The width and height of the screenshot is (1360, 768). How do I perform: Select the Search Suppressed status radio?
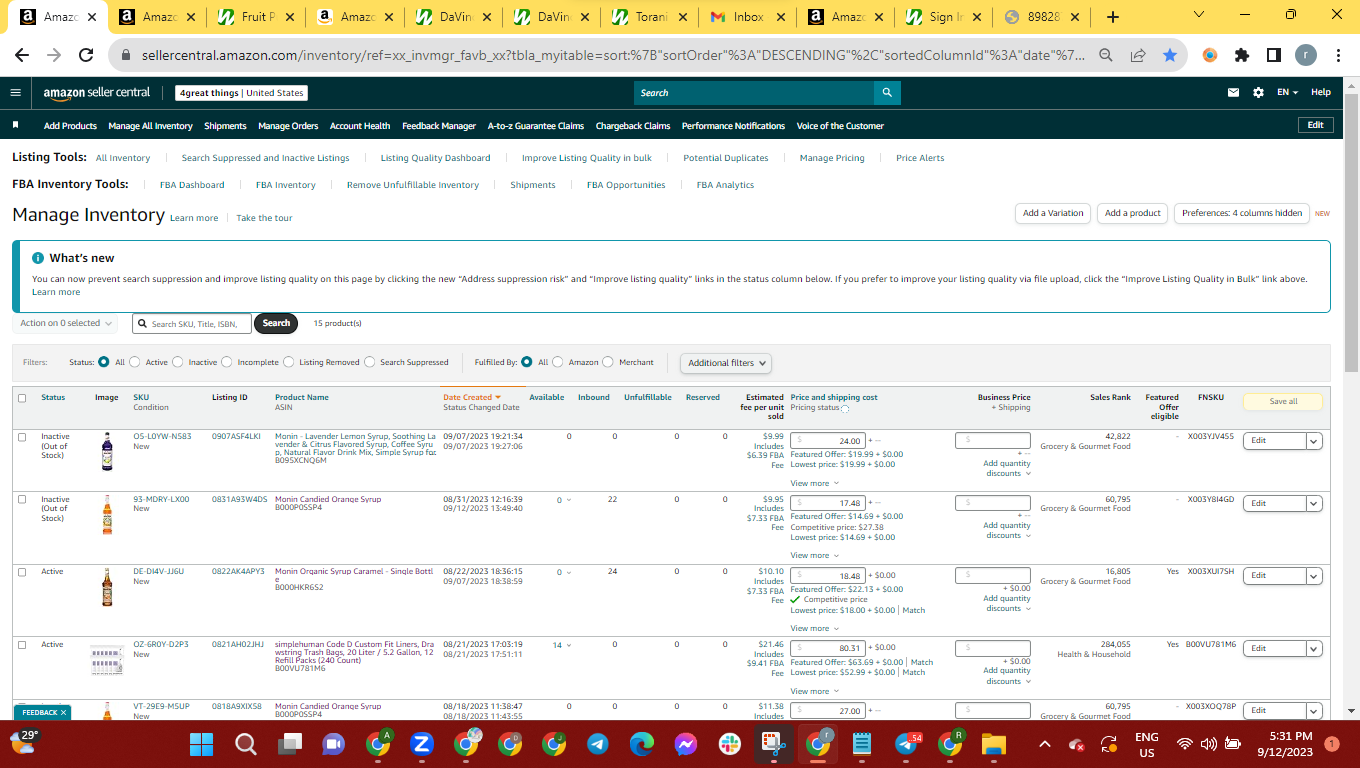click(370, 362)
